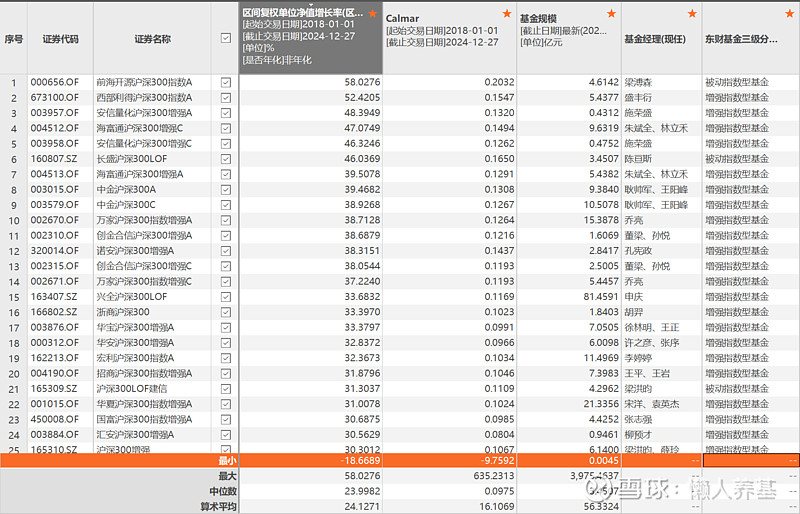Toggle the checkbox for 海富通沪深300增强C
Screen dimensions: 800x514
226,128
